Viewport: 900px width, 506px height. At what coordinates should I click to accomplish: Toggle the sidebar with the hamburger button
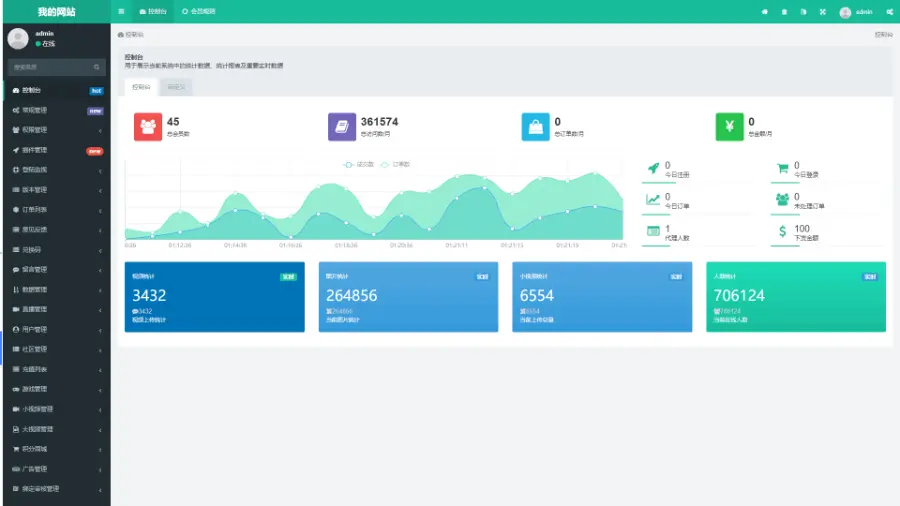pos(121,12)
